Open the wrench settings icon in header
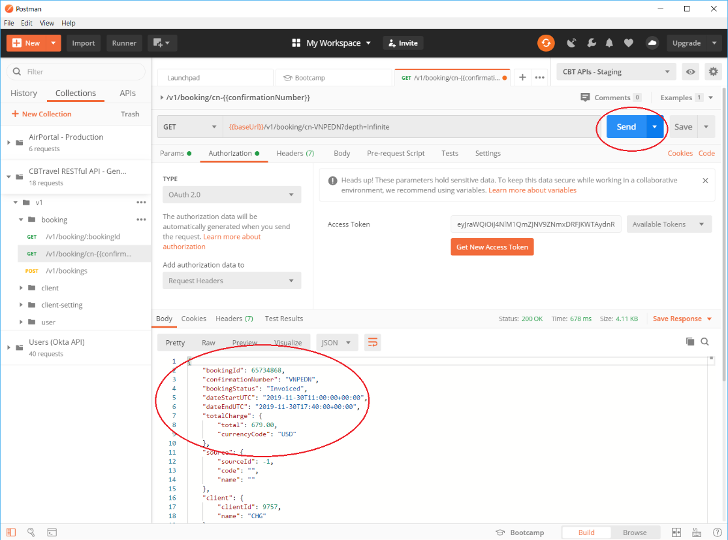 point(591,43)
